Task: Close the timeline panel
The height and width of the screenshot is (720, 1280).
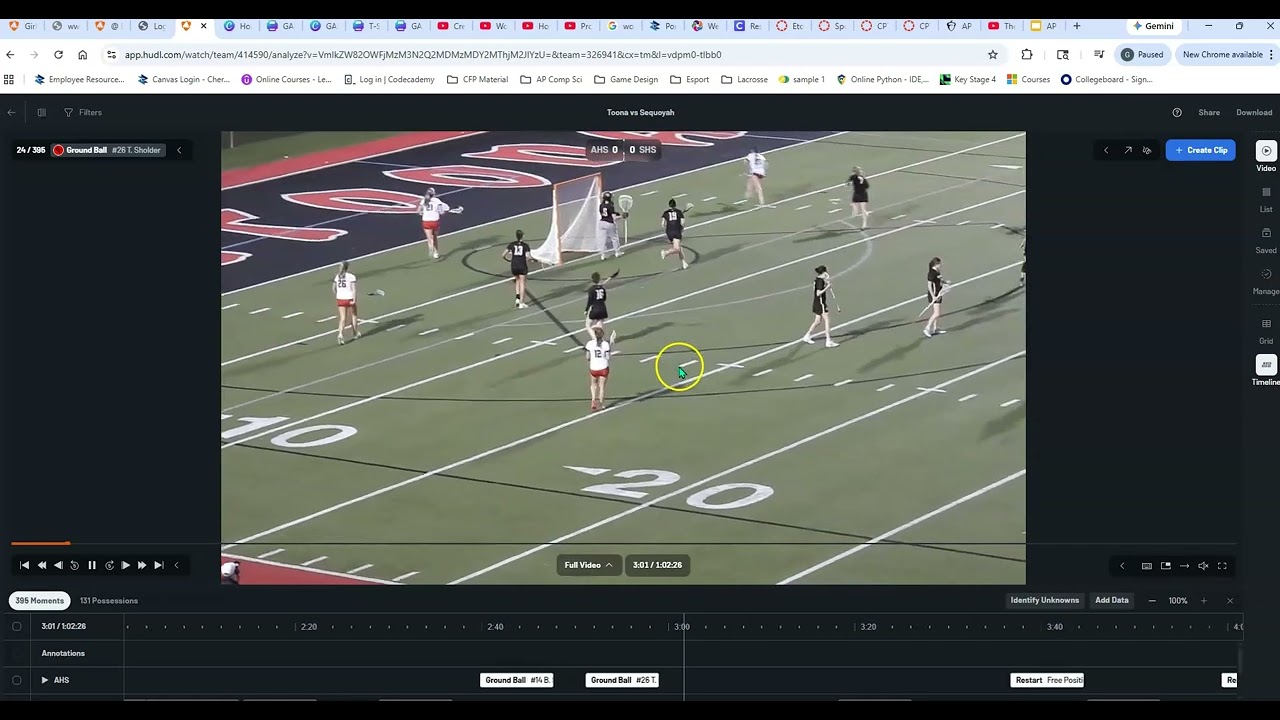Action: [x=1230, y=601]
